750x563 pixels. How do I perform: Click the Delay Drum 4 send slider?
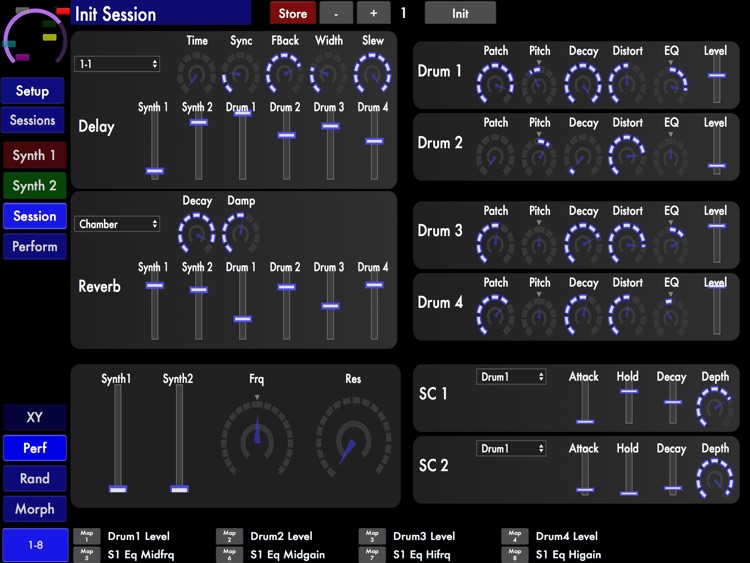coord(374,146)
